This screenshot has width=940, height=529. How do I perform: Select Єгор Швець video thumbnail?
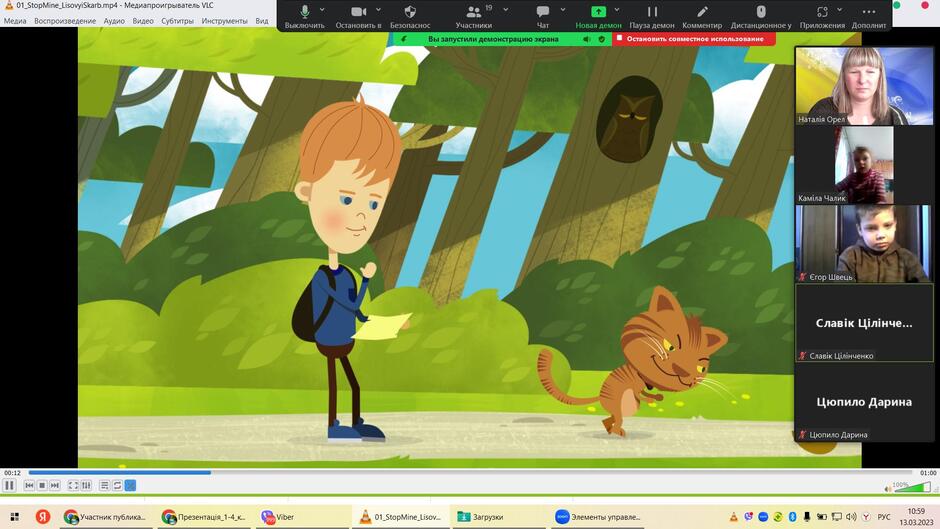(x=864, y=244)
